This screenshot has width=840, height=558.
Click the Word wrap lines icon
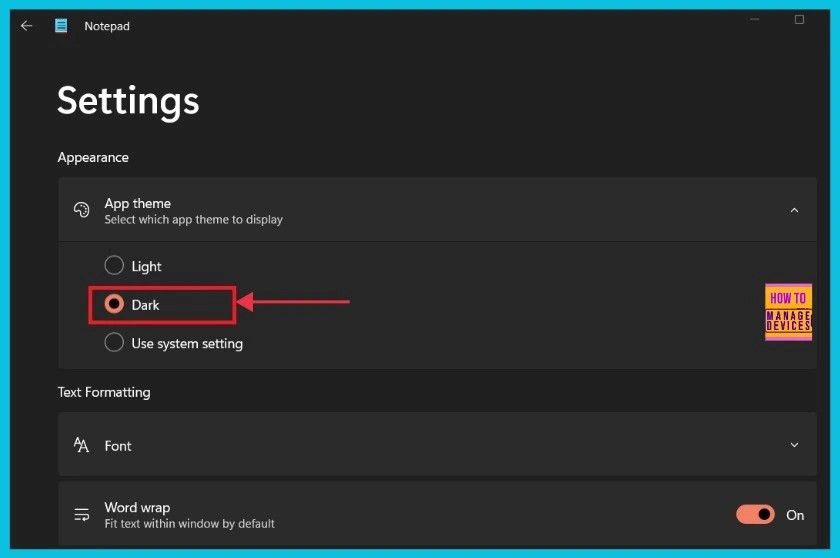click(x=81, y=515)
